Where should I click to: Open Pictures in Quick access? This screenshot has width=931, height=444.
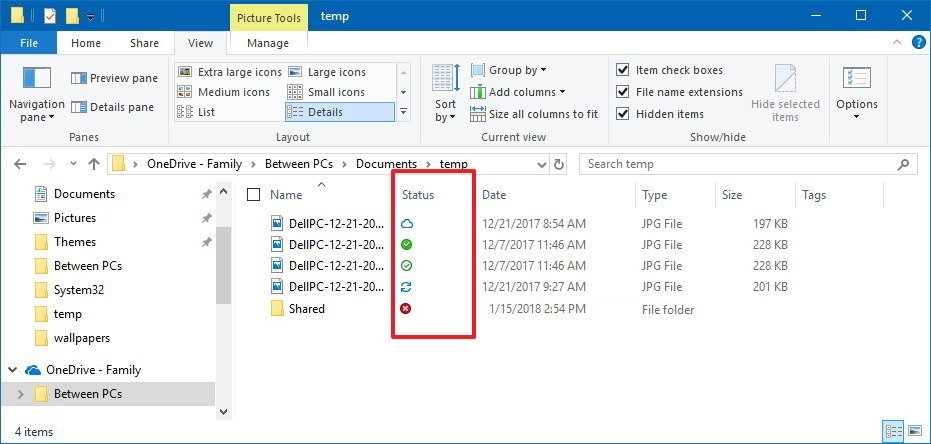[x=75, y=218]
